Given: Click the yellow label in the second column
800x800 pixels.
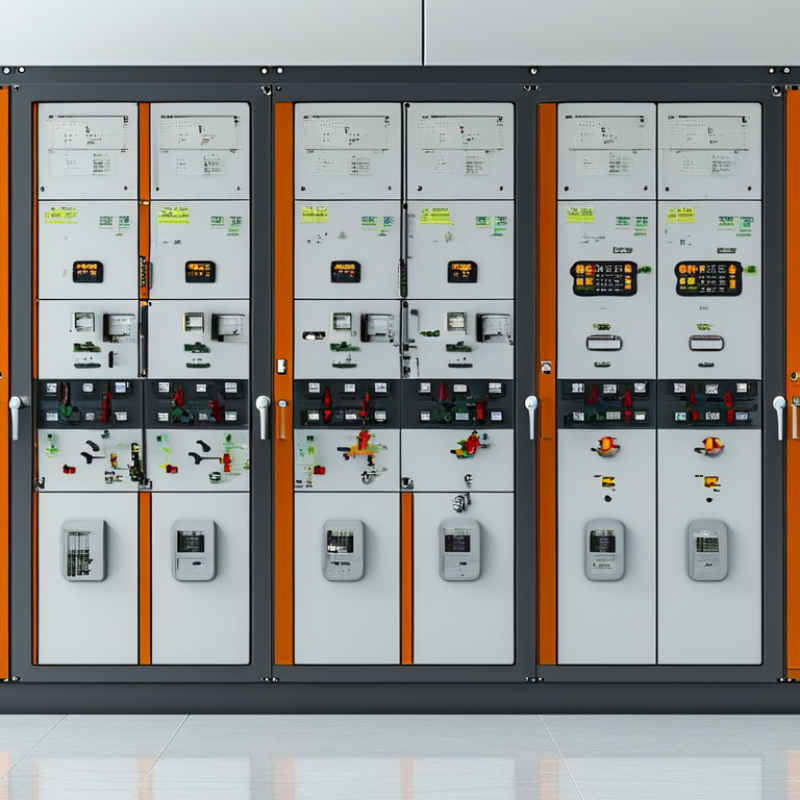Looking at the screenshot, I should [173, 215].
